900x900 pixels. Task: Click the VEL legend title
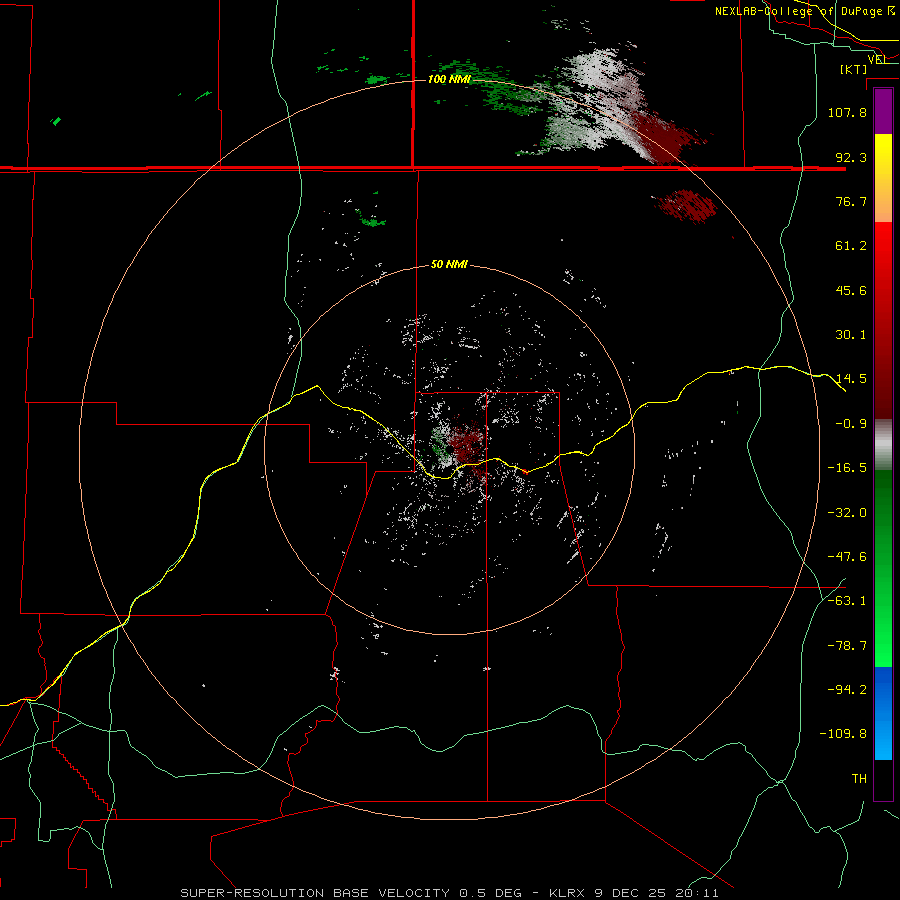[877, 59]
